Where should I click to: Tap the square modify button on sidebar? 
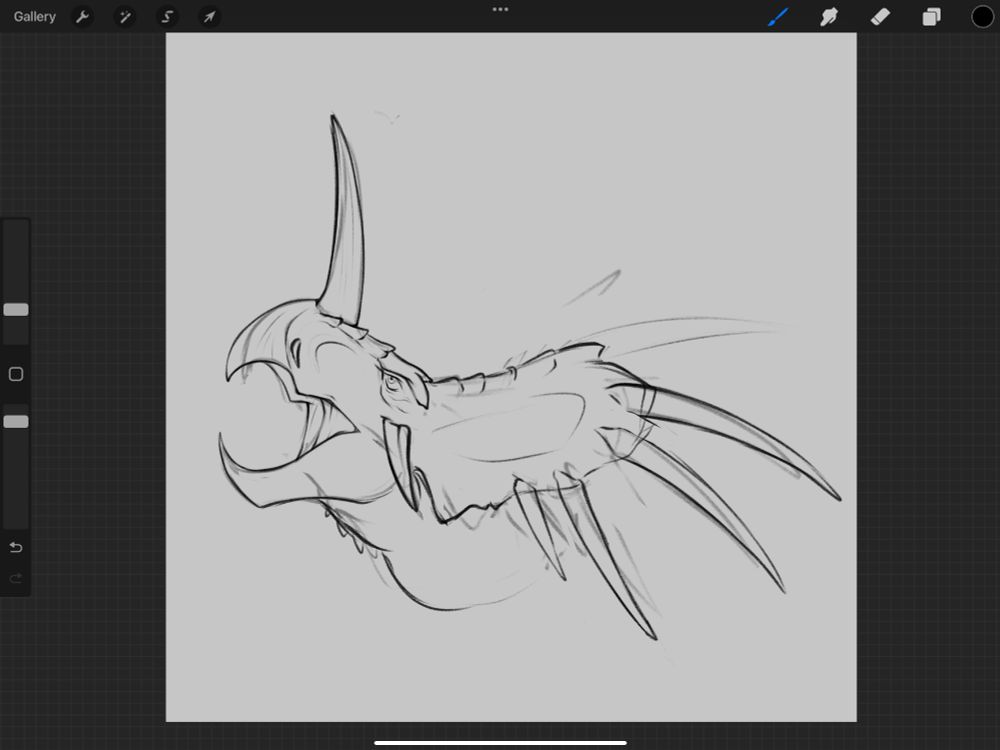tap(16, 374)
